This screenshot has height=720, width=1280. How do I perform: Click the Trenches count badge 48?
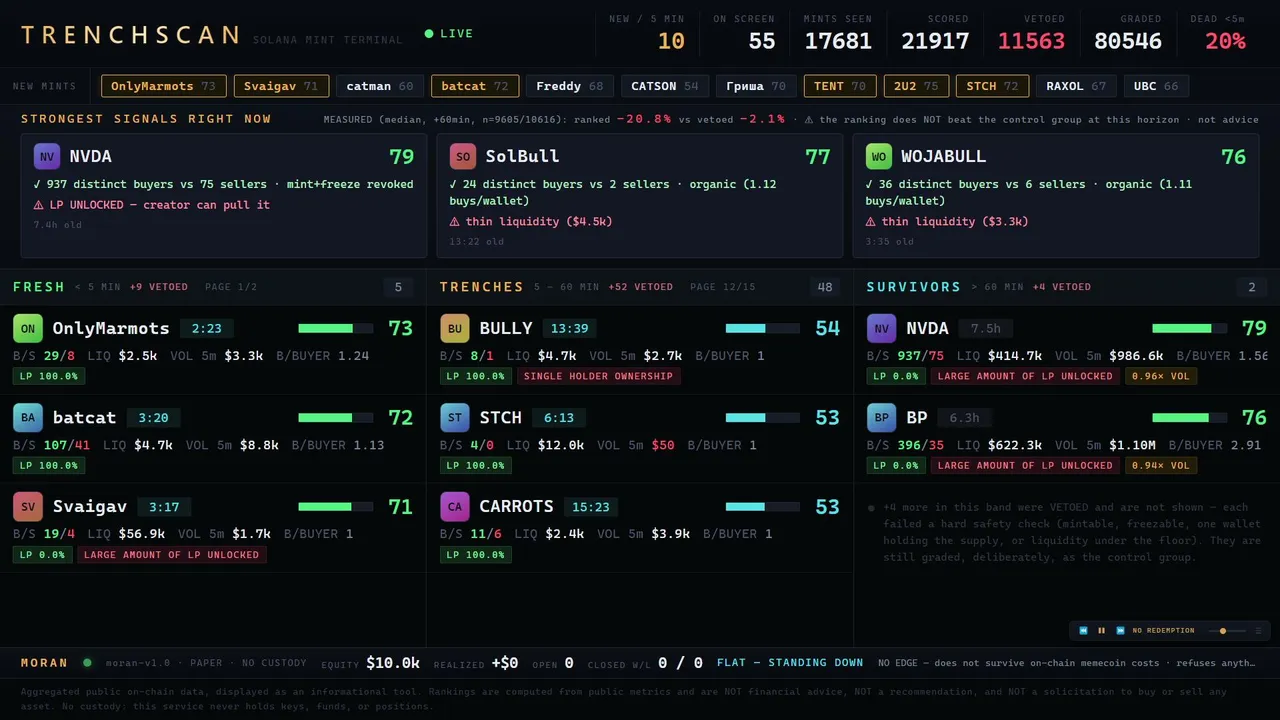click(825, 288)
